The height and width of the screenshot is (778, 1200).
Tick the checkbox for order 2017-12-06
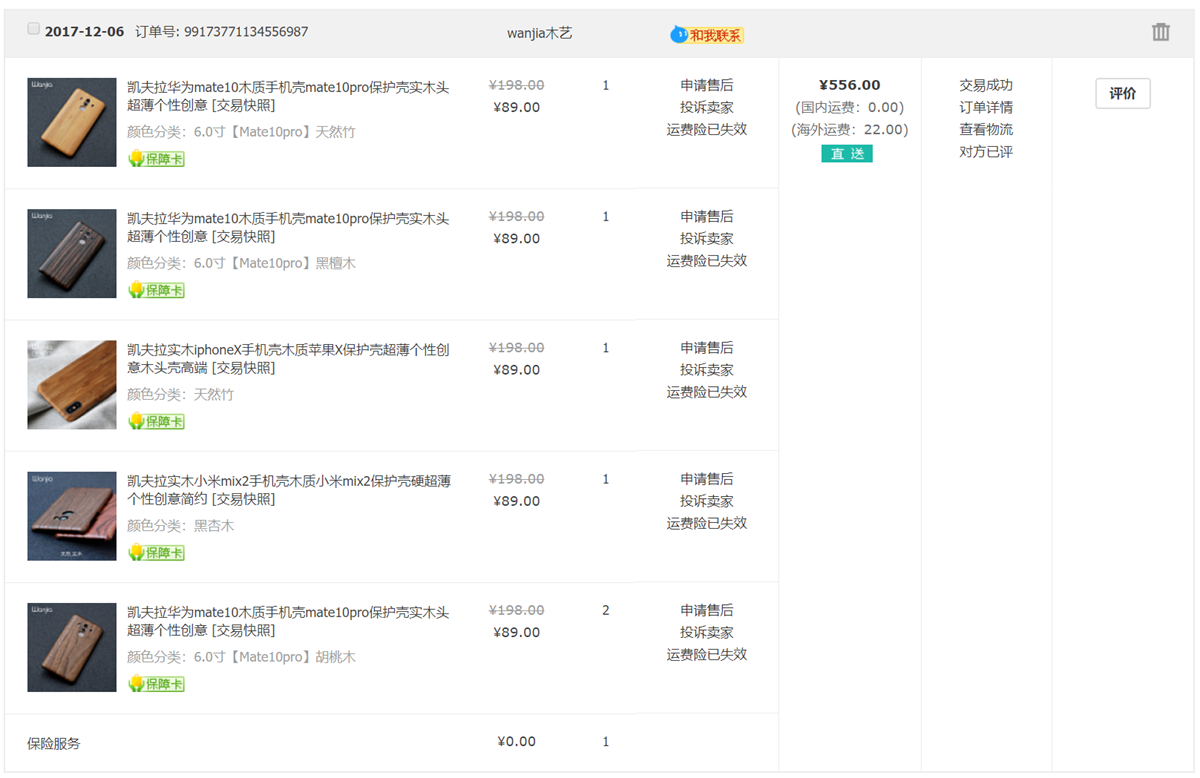34,30
